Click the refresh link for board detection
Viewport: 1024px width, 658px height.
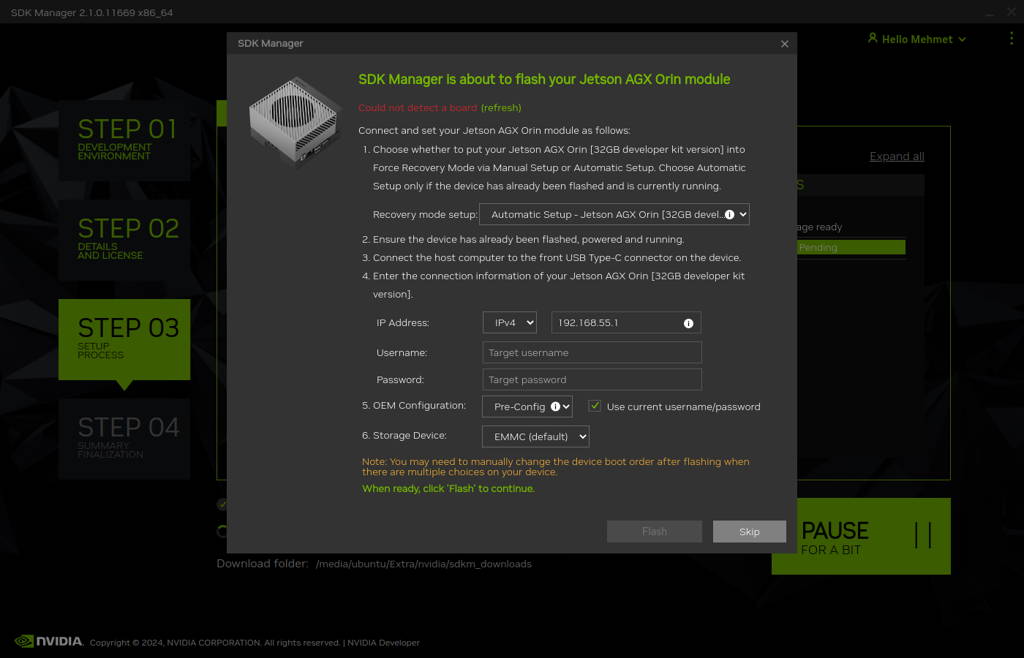501,108
